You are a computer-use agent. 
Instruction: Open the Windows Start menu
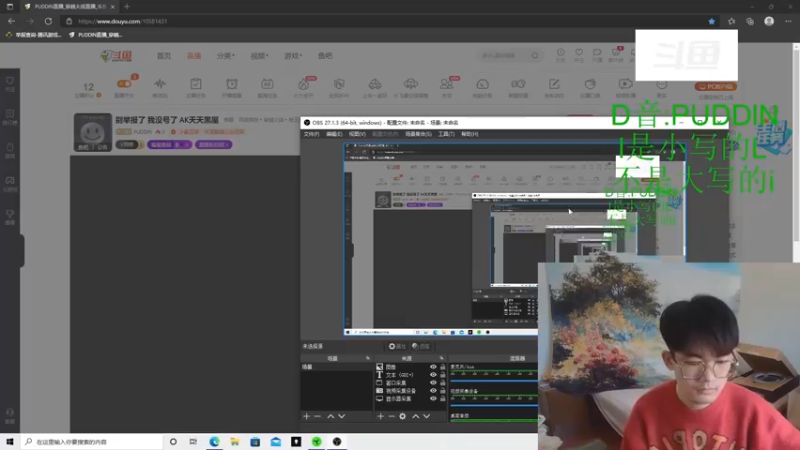[10, 442]
